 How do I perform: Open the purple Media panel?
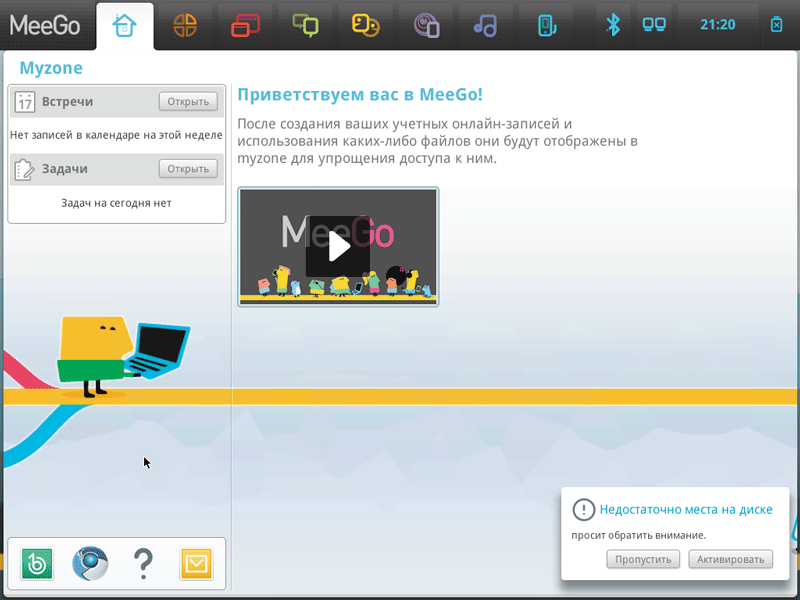(426, 24)
